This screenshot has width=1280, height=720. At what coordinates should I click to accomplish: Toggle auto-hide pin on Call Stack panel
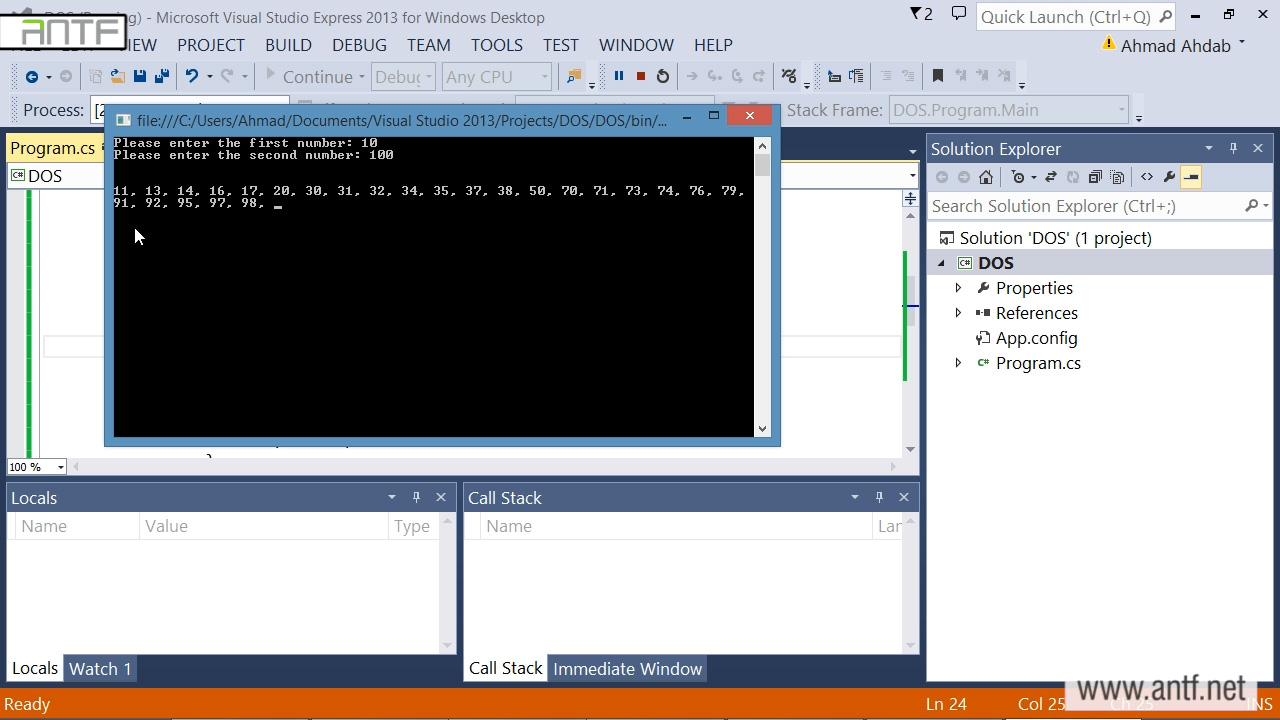(x=879, y=497)
